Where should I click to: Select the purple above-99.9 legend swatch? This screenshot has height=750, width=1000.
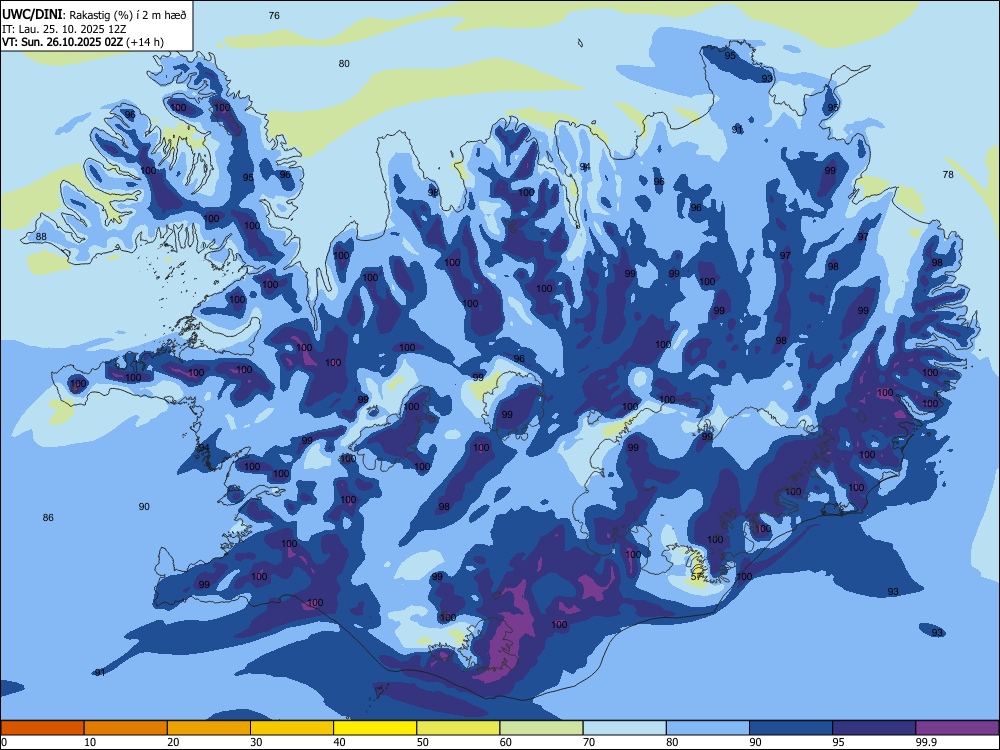point(957,728)
